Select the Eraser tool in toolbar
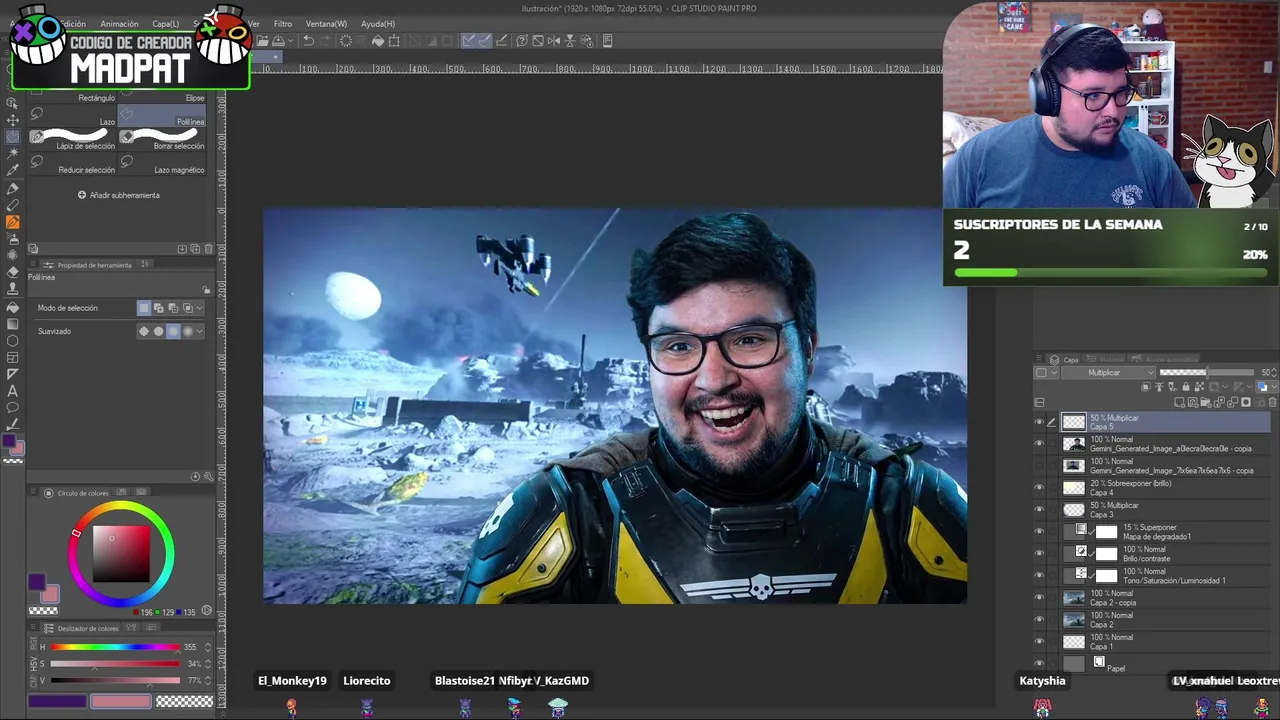The height and width of the screenshot is (720, 1280). (13, 272)
